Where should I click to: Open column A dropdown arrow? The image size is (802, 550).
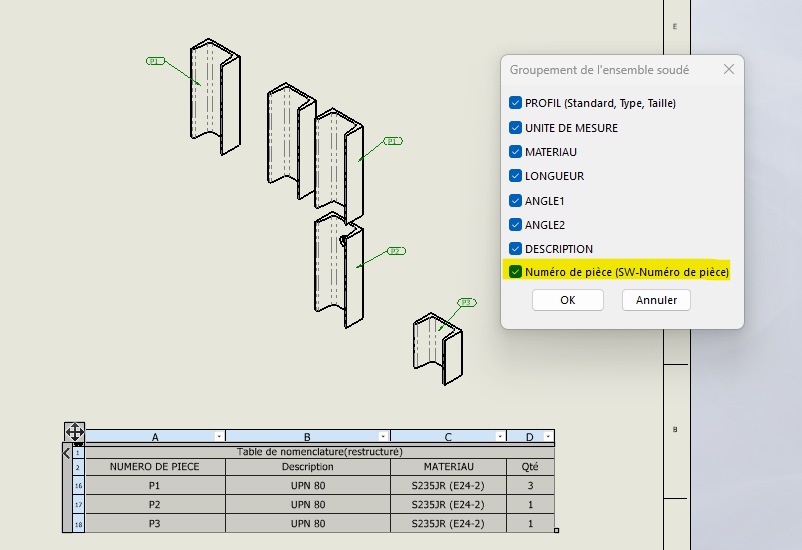tap(218, 437)
